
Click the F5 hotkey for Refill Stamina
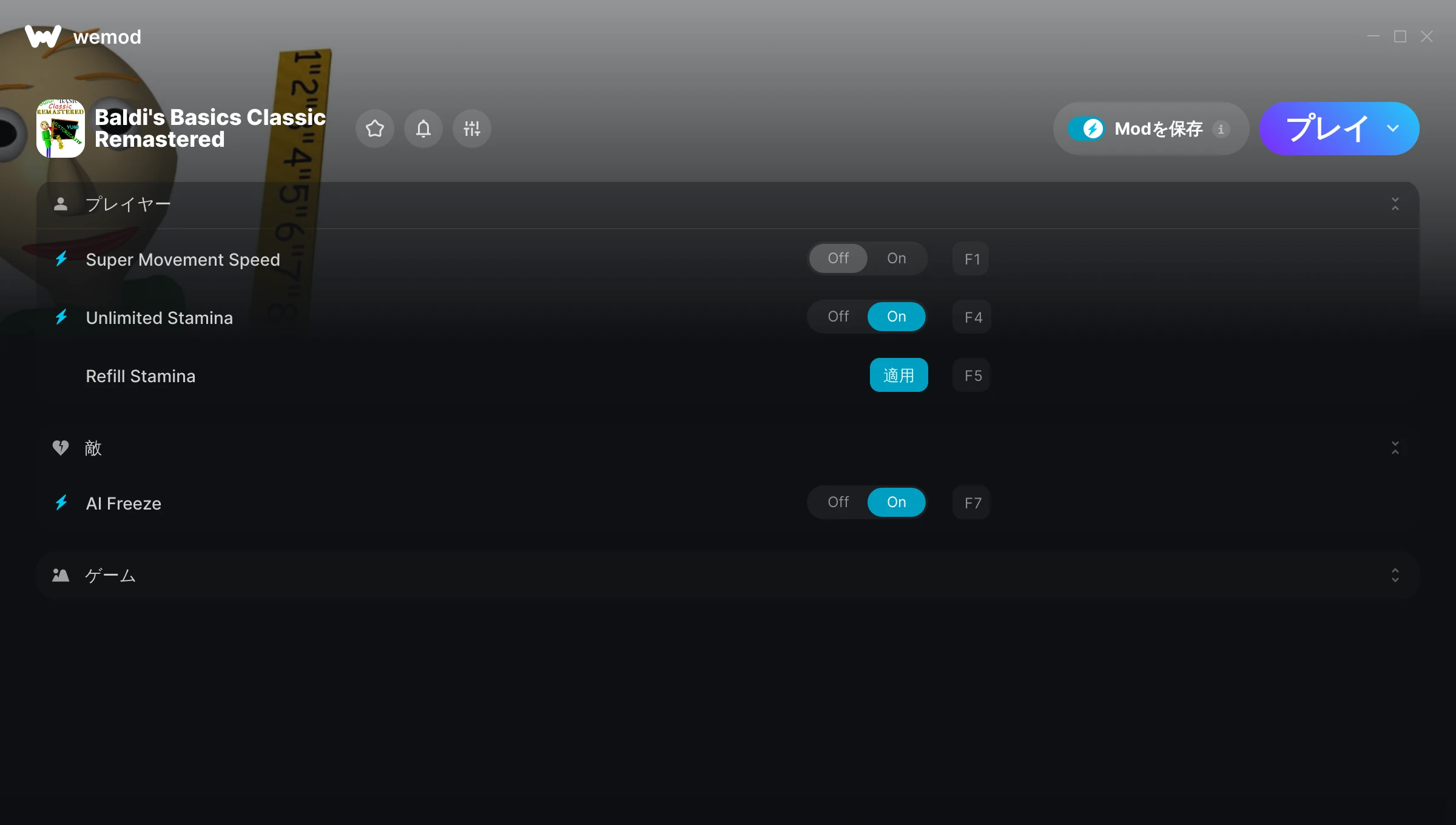point(972,375)
